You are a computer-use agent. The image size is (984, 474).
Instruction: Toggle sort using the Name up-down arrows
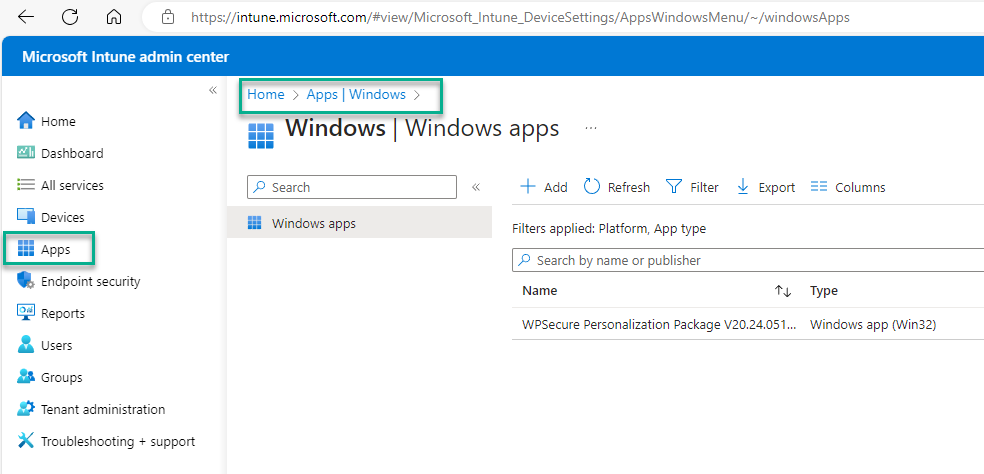(x=783, y=291)
